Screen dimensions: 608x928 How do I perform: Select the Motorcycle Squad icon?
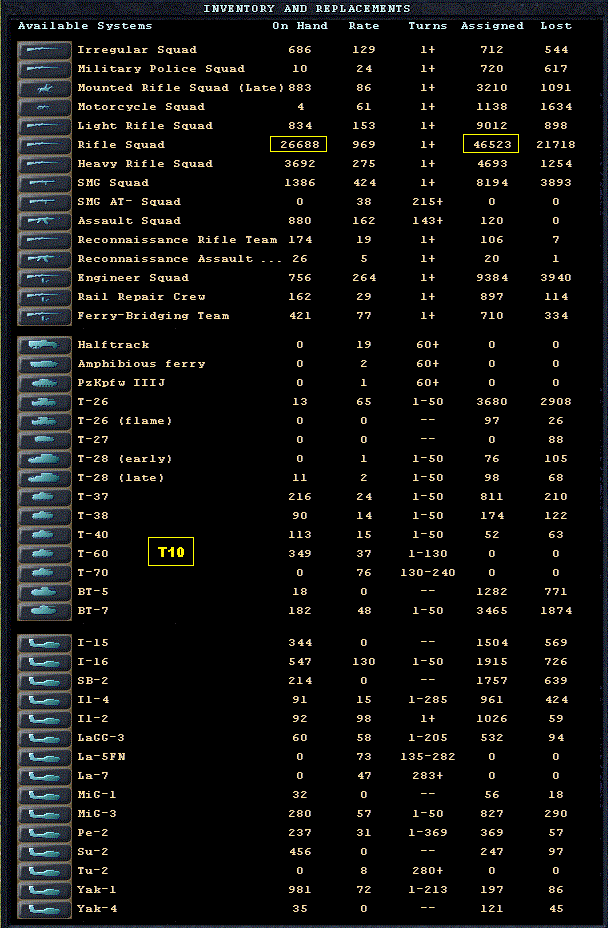(44, 107)
